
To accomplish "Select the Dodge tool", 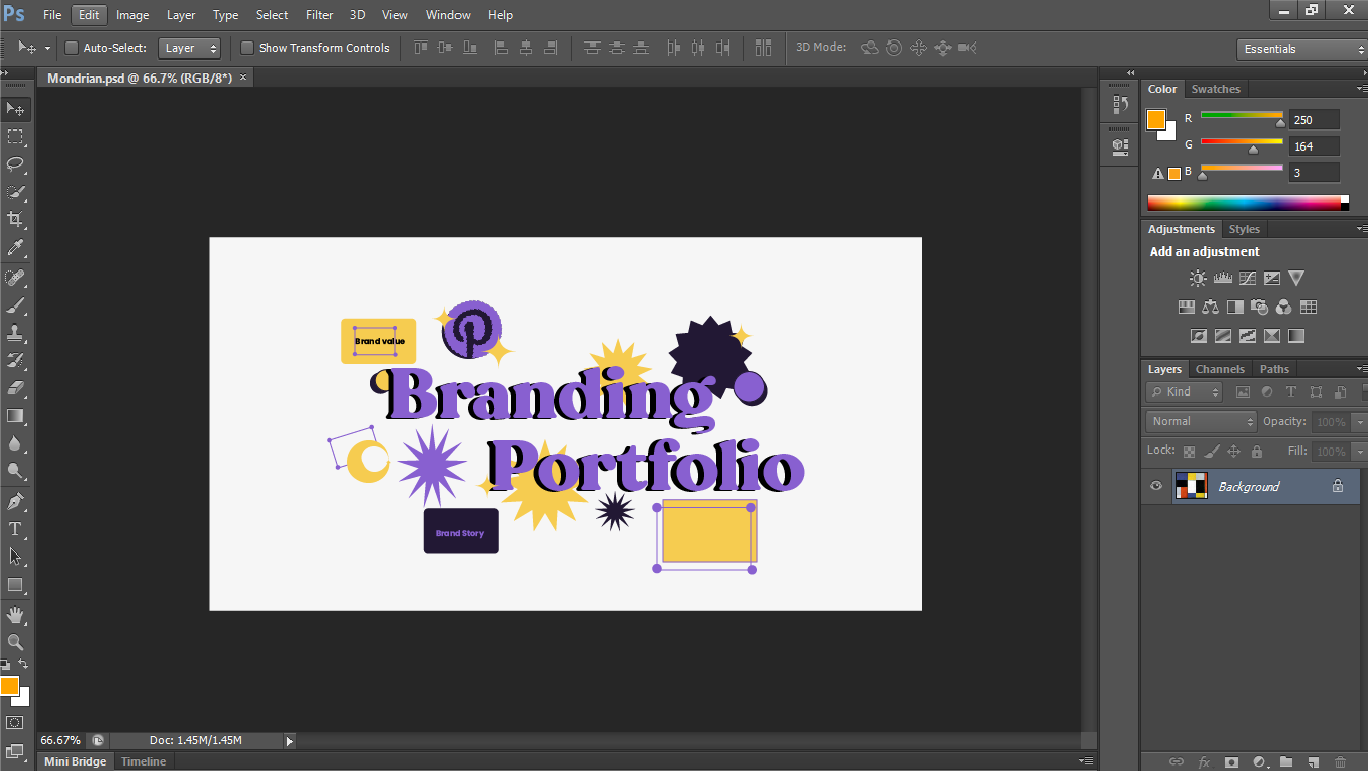I will [15, 472].
